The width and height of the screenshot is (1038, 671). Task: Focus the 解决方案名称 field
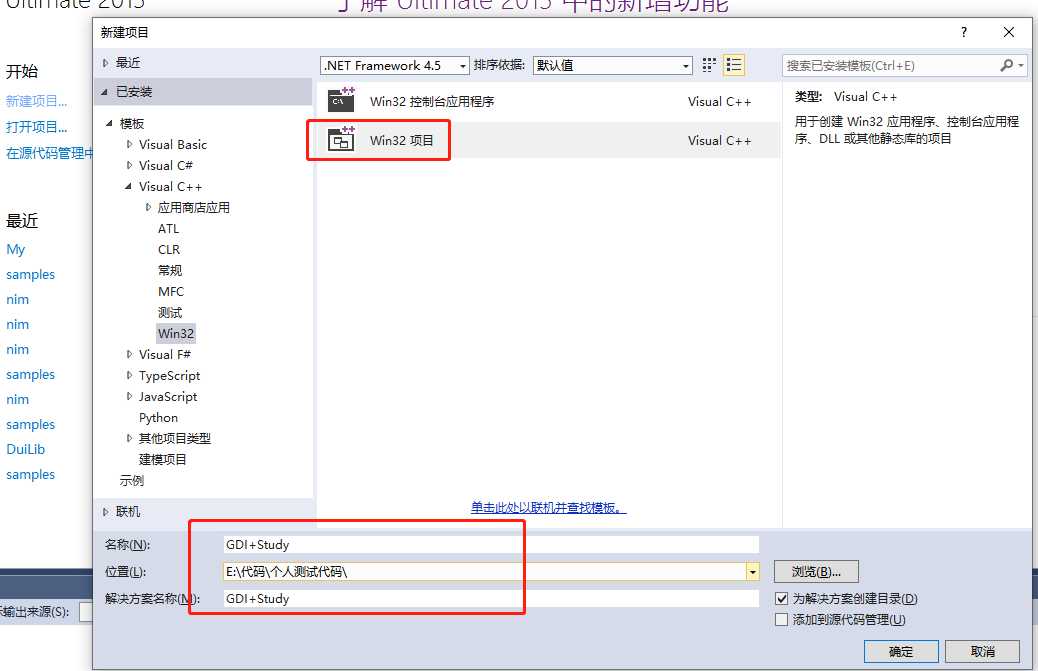(491, 599)
